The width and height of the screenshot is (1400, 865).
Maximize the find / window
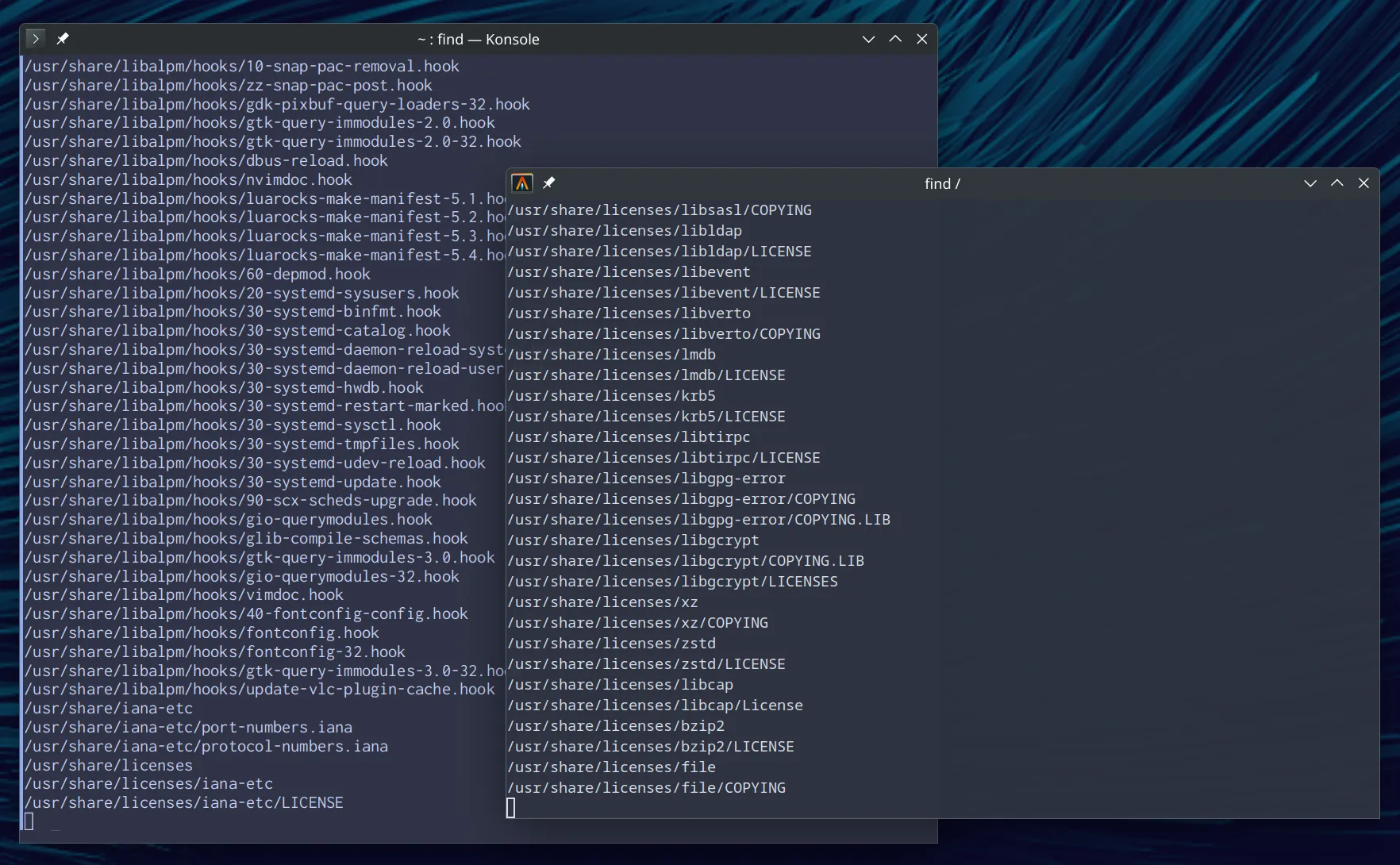click(x=1337, y=183)
